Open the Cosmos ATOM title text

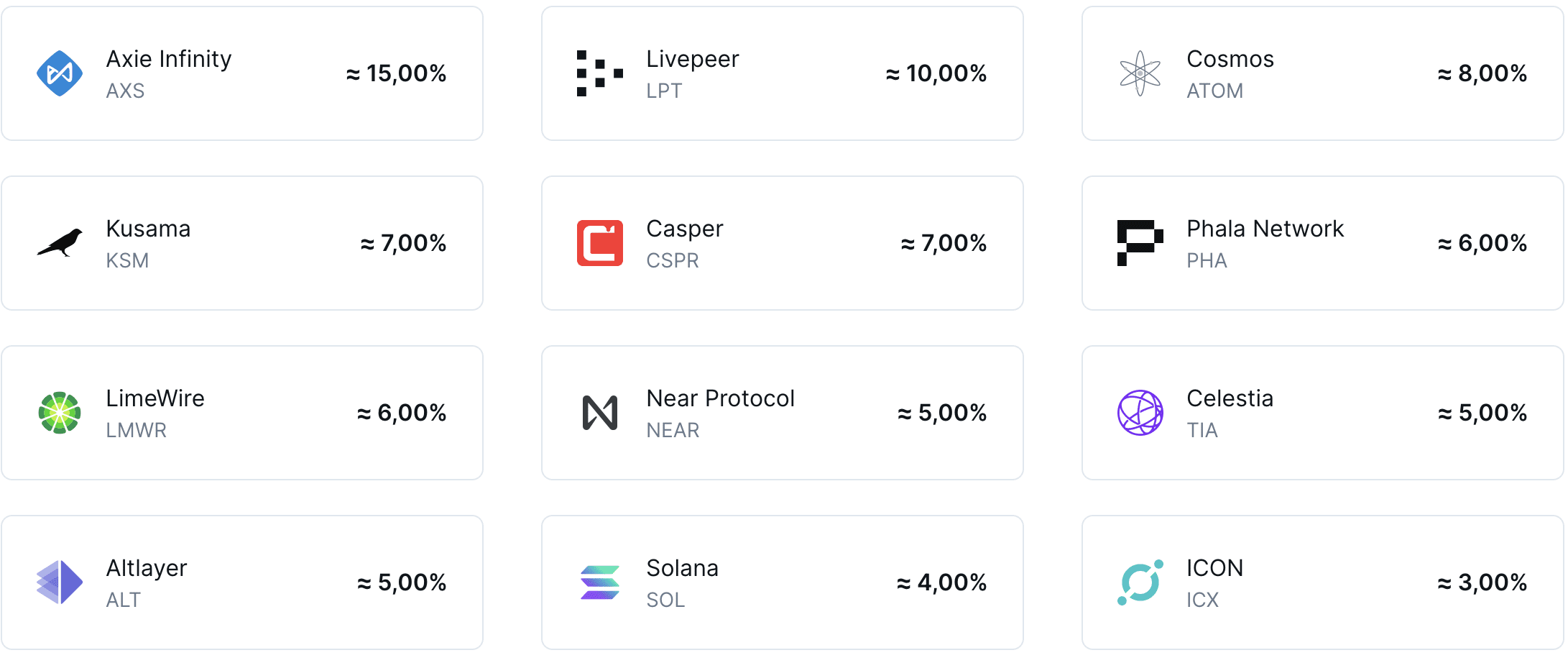(1230, 59)
